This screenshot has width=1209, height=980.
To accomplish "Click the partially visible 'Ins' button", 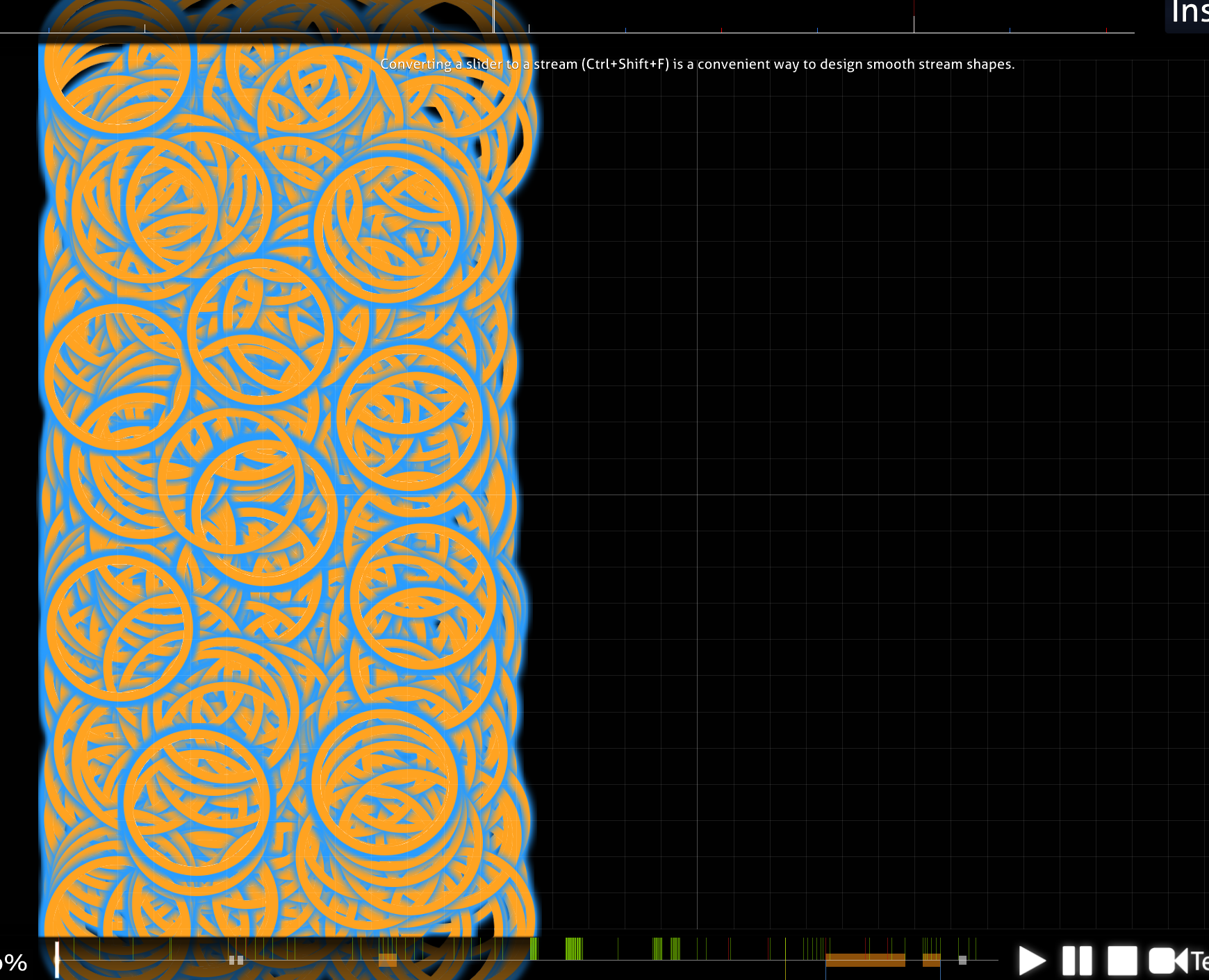I will [x=1188, y=14].
